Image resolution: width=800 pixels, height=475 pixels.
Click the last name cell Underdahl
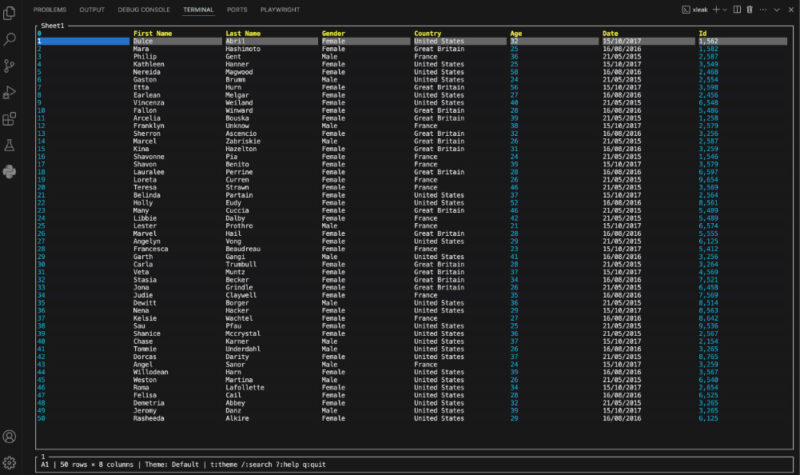pyautogui.click(x=243, y=349)
